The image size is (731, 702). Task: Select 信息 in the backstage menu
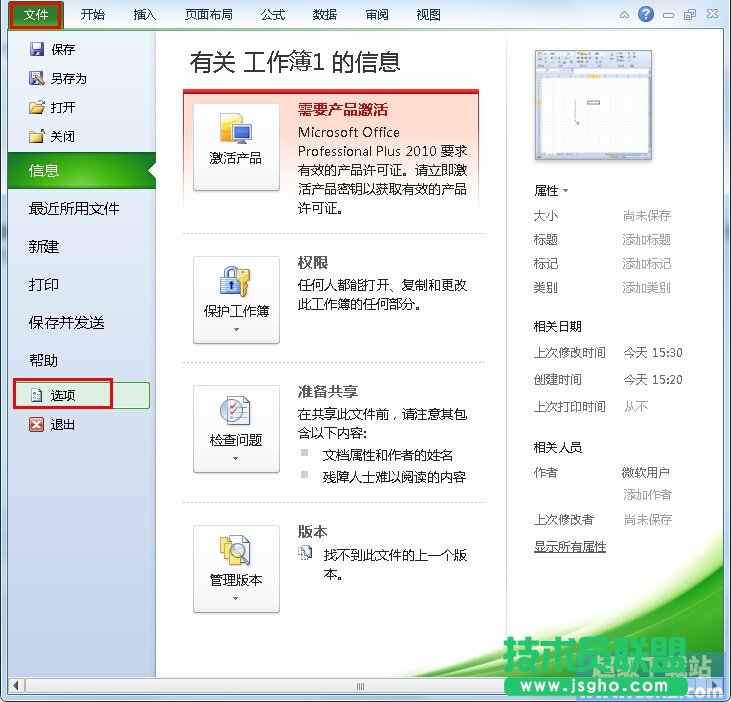tap(82, 170)
